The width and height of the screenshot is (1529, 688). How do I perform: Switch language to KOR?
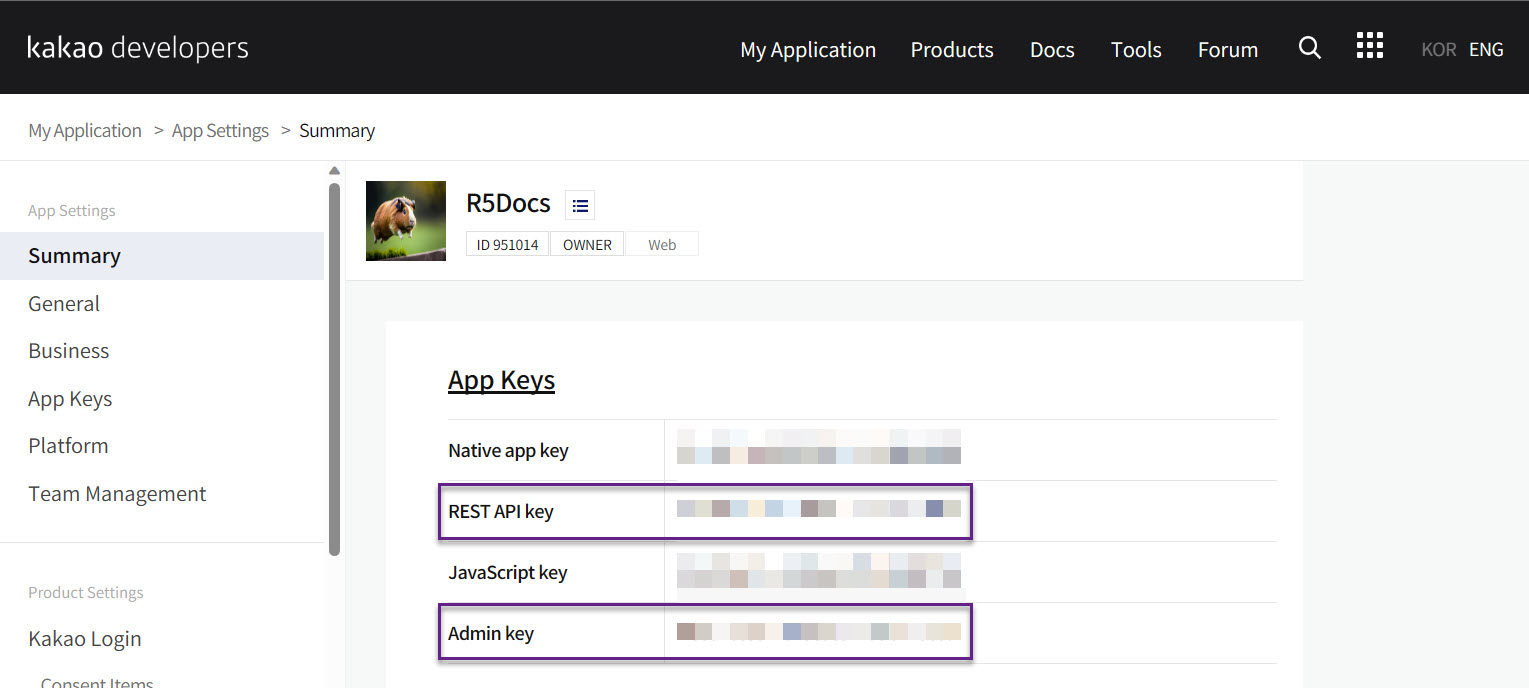1438,50
